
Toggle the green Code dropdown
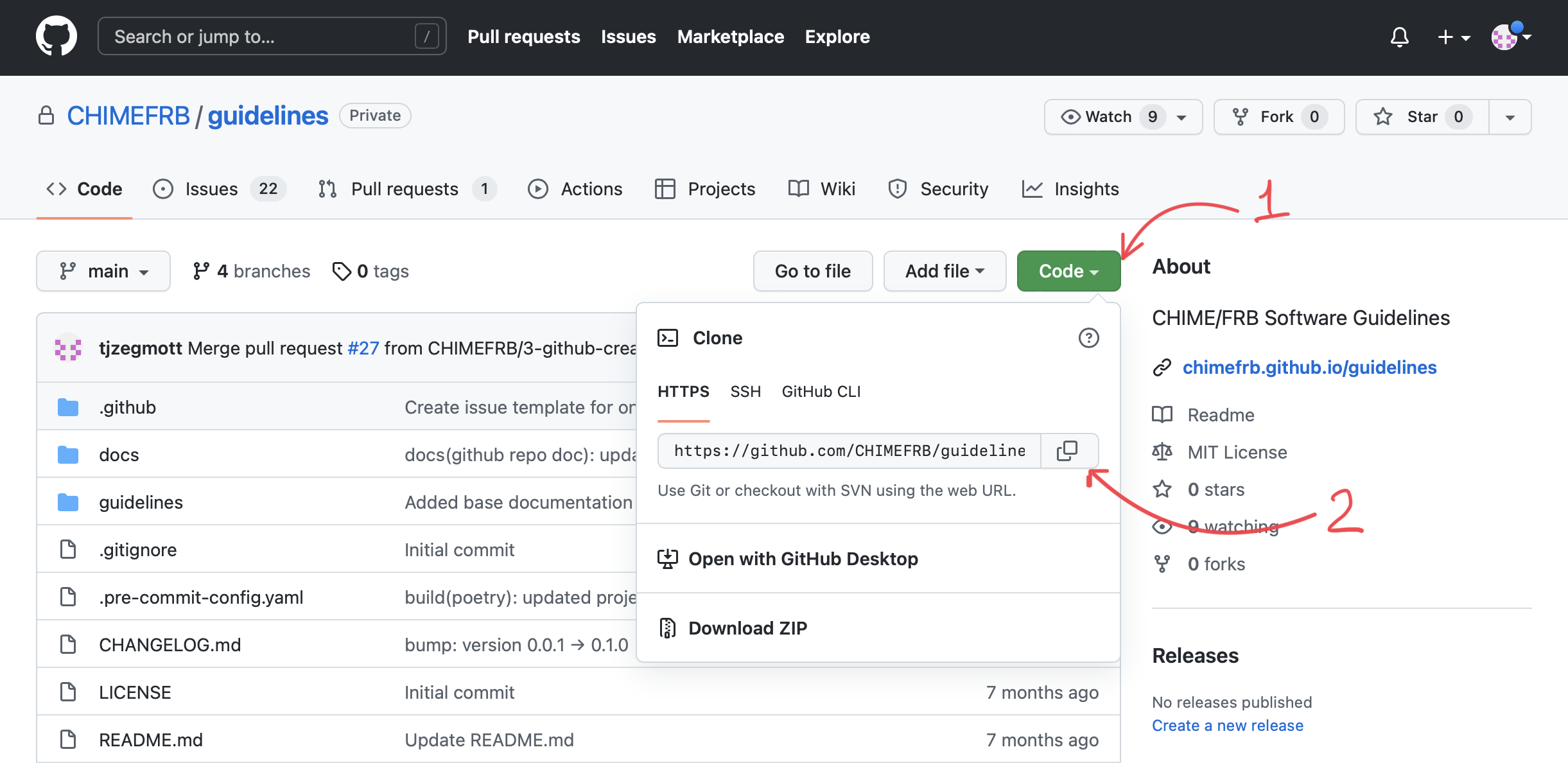coord(1068,271)
